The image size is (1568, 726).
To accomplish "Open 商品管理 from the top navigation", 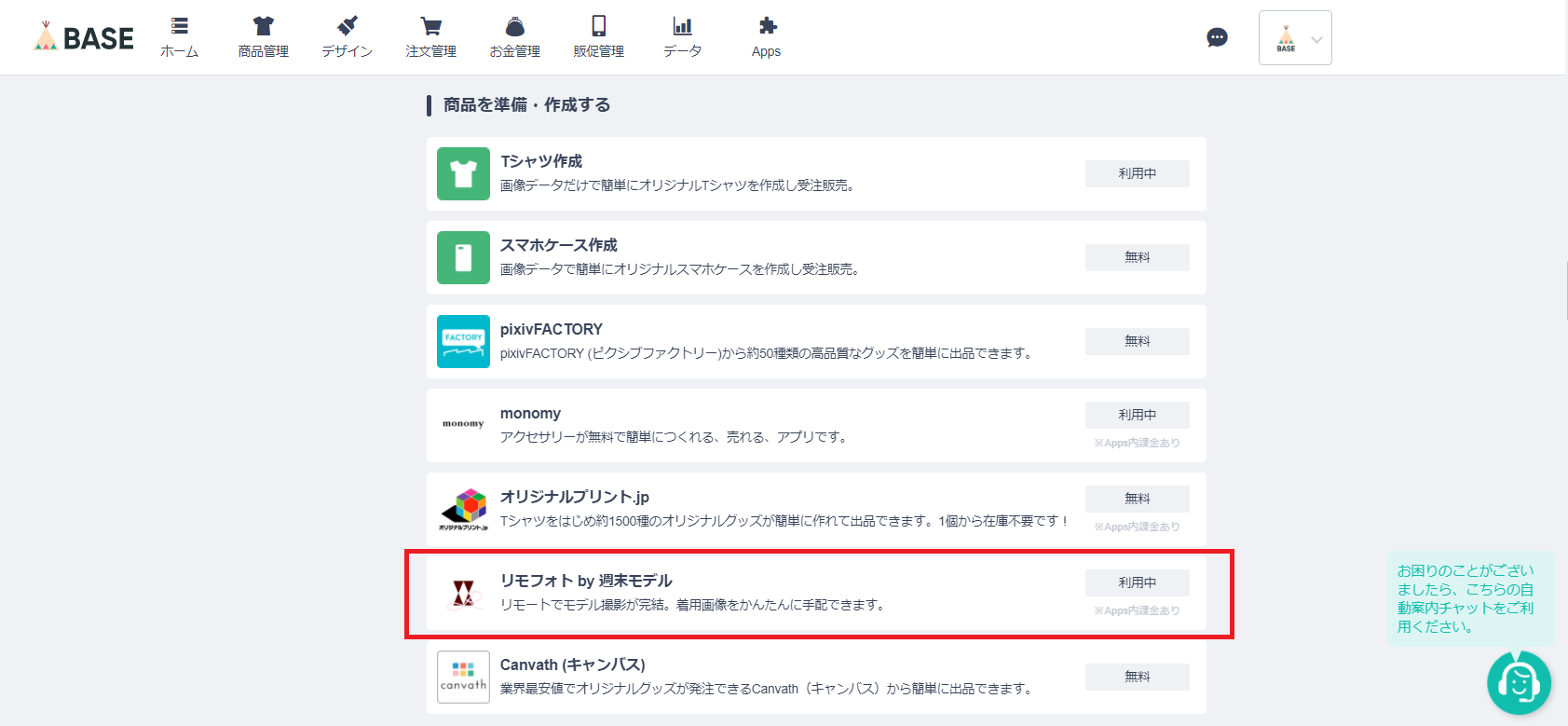I will [264, 37].
